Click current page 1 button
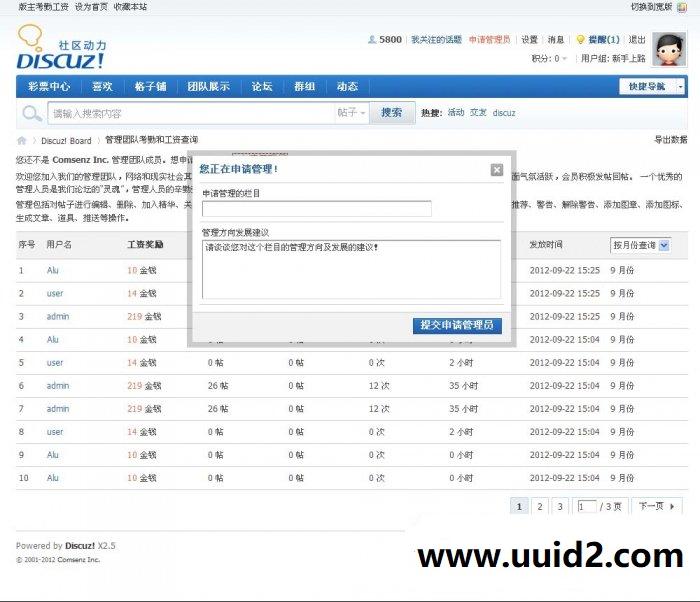Viewport: 700px width, 602px height. click(519, 506)
